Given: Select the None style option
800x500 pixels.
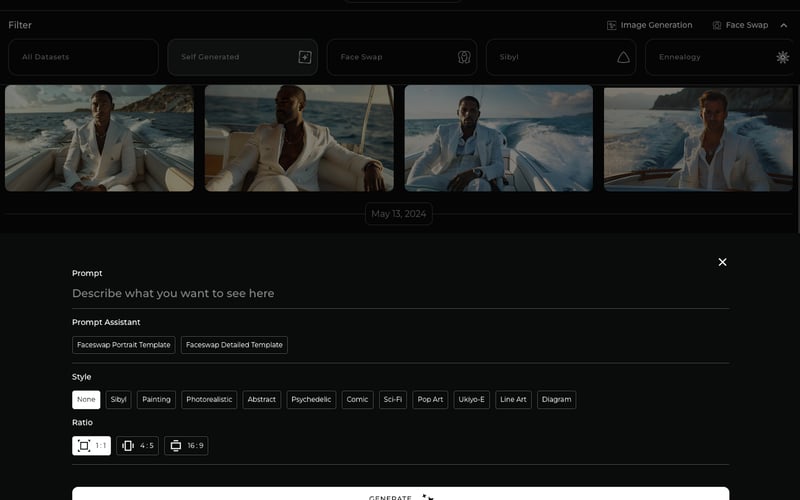Looking at the screenshot, I should click(86, 399).
